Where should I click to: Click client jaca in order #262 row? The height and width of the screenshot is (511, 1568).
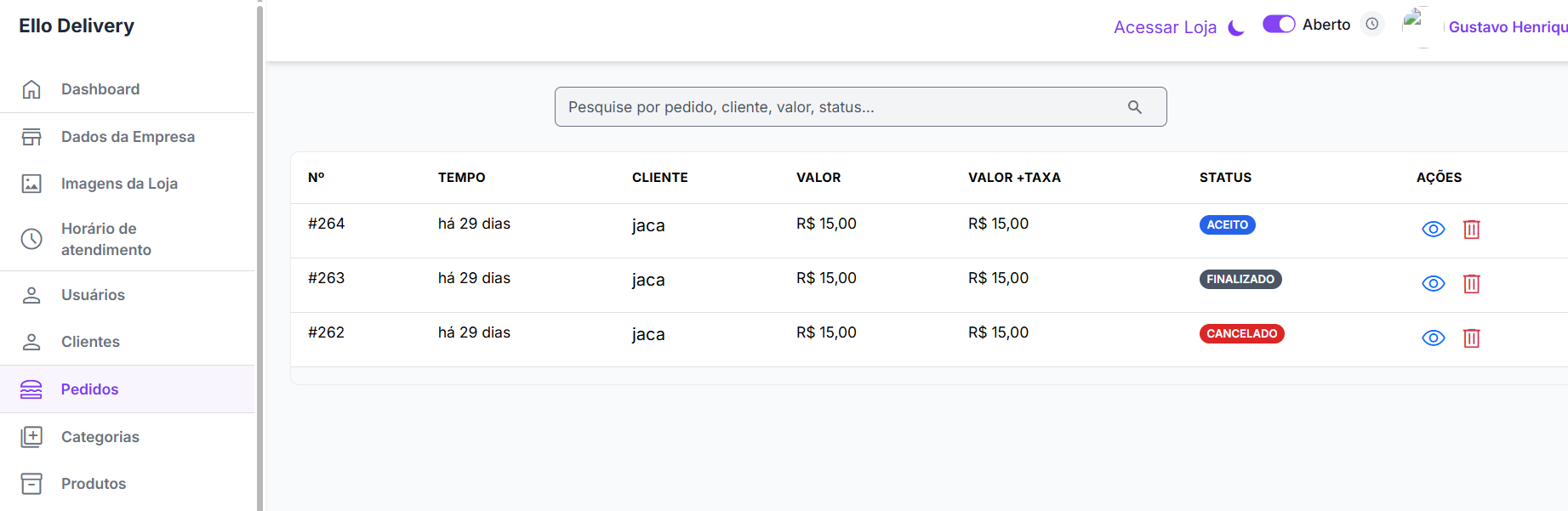tap(648, 335)
